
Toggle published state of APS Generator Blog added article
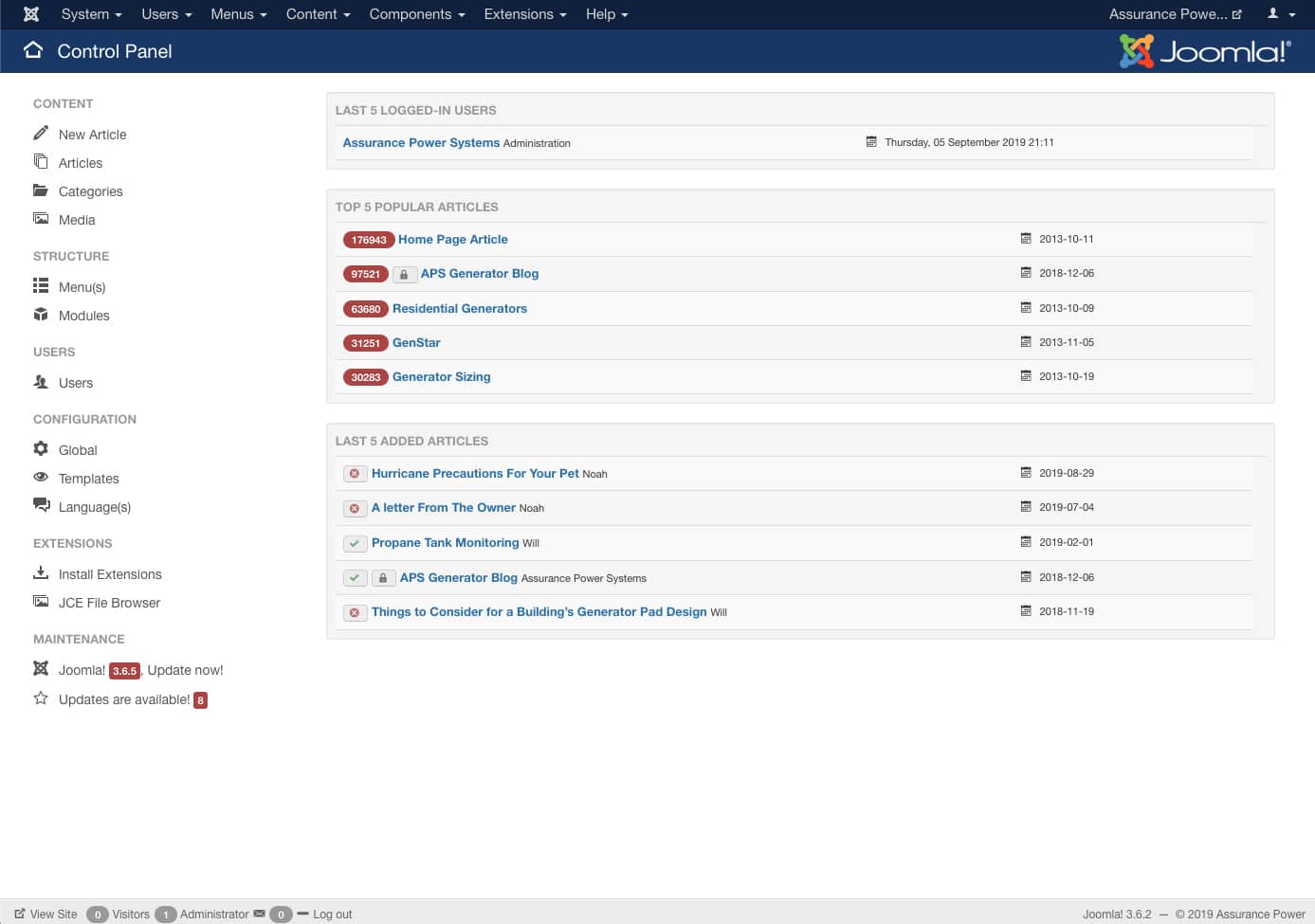coord(355,577)
